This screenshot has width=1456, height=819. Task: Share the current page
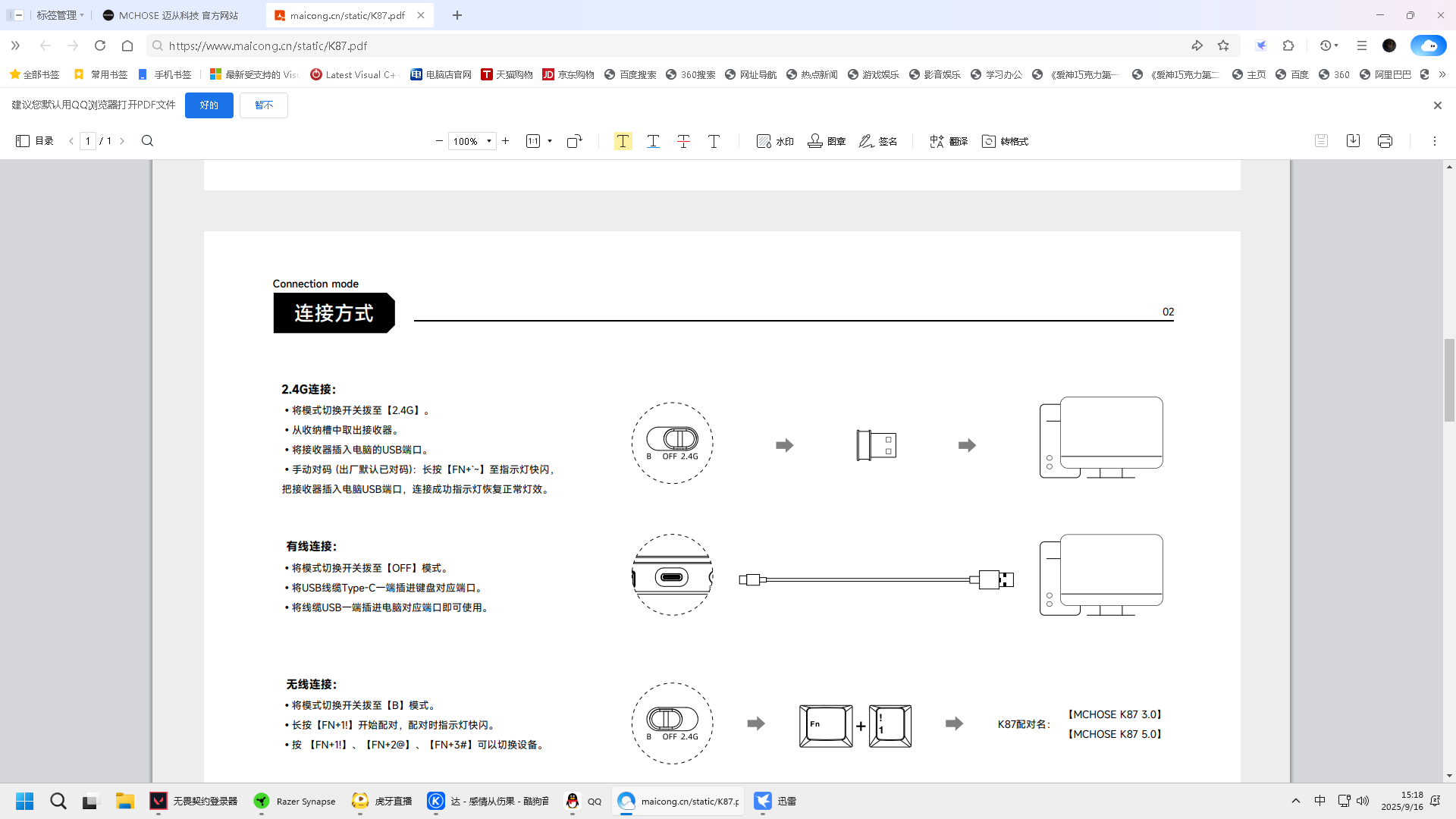point(1197,45)
